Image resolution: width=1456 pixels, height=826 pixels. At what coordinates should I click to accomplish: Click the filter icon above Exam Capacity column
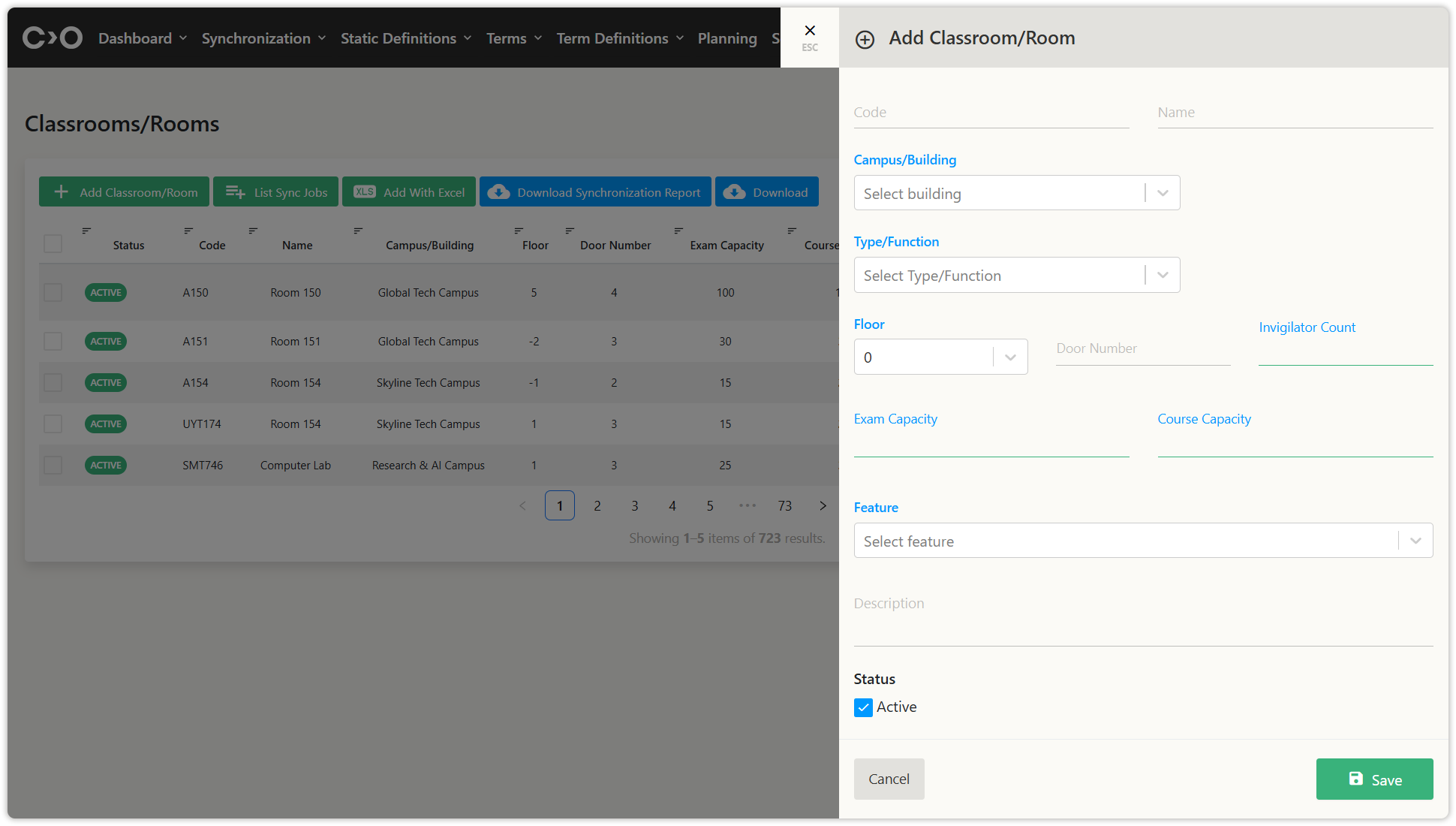678,231
